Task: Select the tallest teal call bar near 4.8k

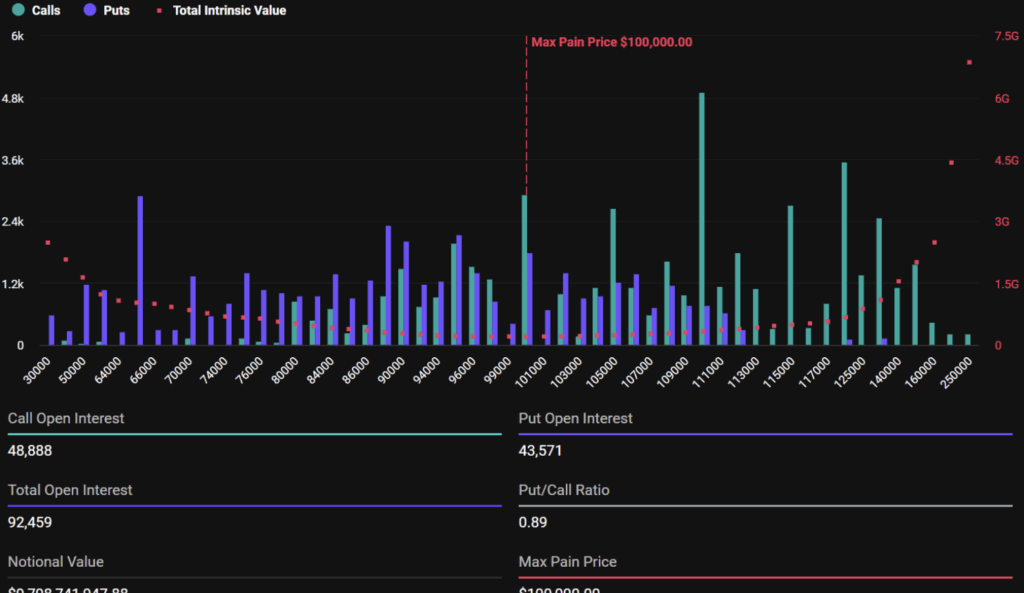Action: point(702,218)
